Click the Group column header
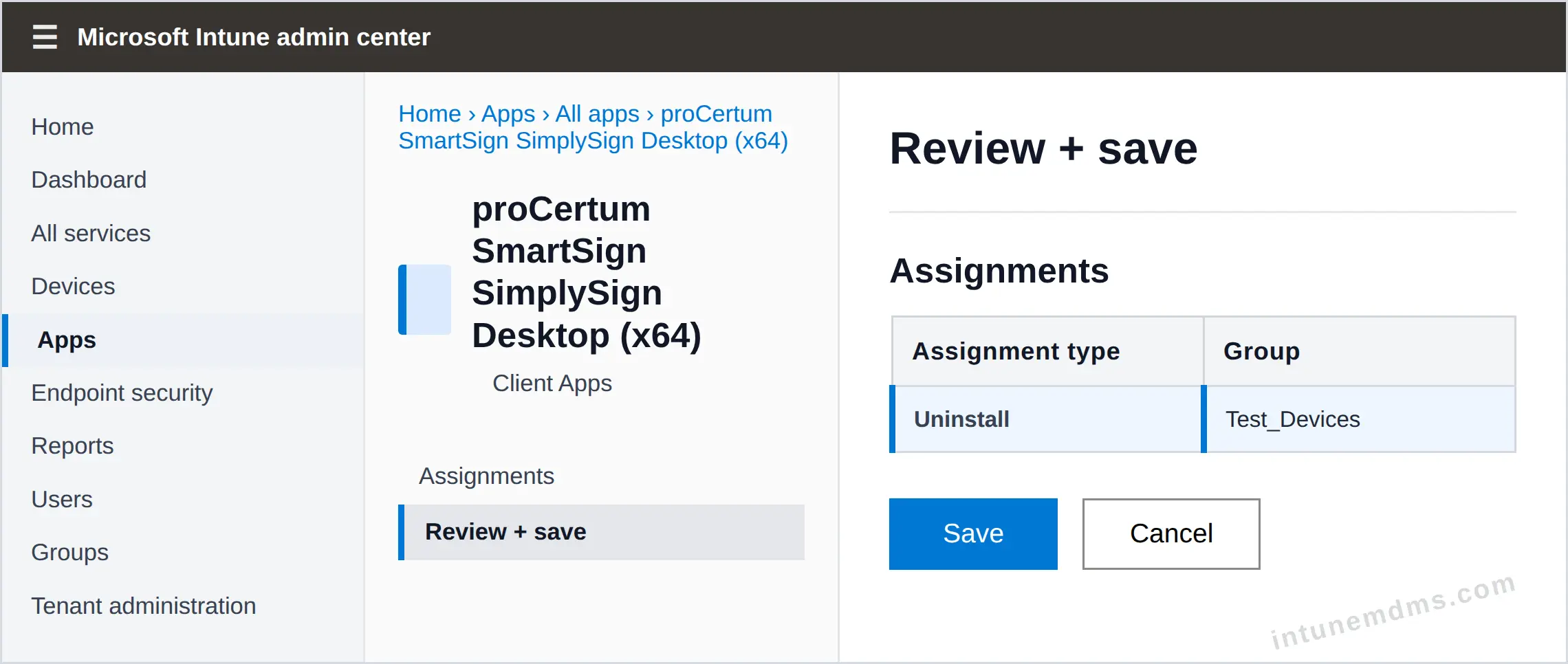The width and height of the screenshot is (1568, 664). point(1360,351)
